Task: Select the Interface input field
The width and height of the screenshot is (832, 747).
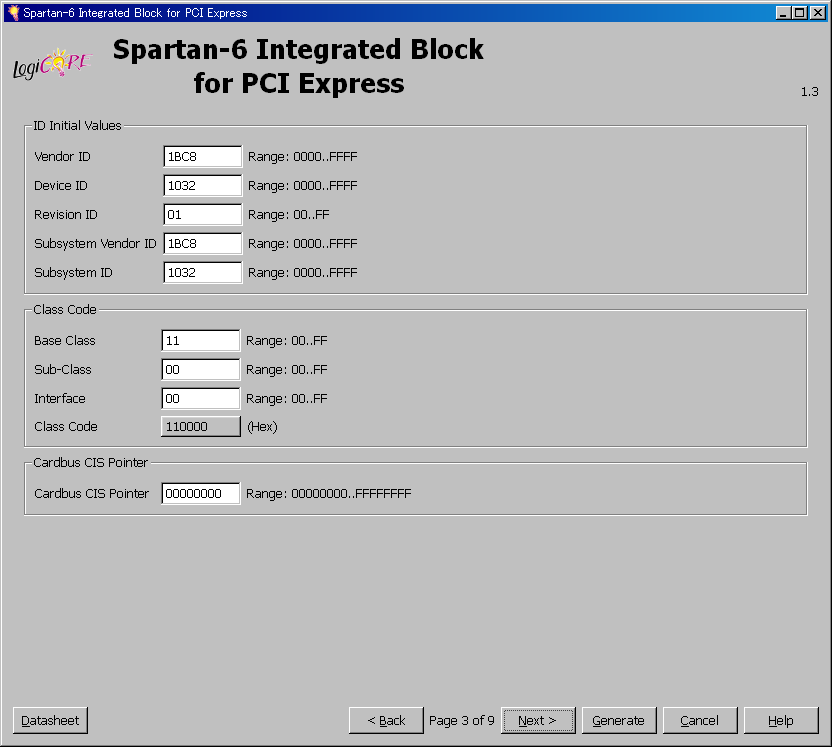Action: point(200,399)
